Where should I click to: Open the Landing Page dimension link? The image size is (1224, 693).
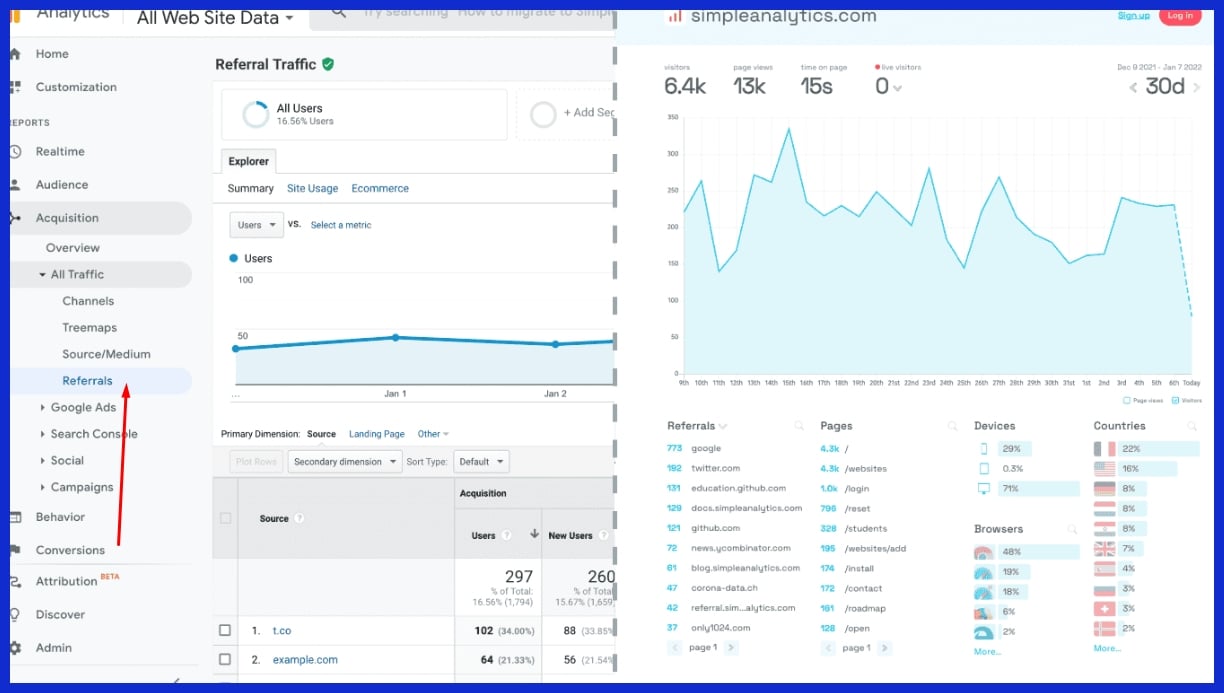376,434
